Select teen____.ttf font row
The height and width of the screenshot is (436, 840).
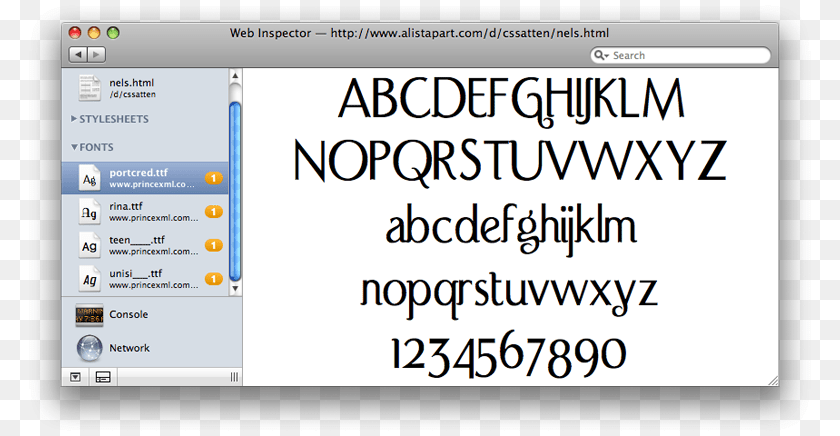(x=145, y=245)
